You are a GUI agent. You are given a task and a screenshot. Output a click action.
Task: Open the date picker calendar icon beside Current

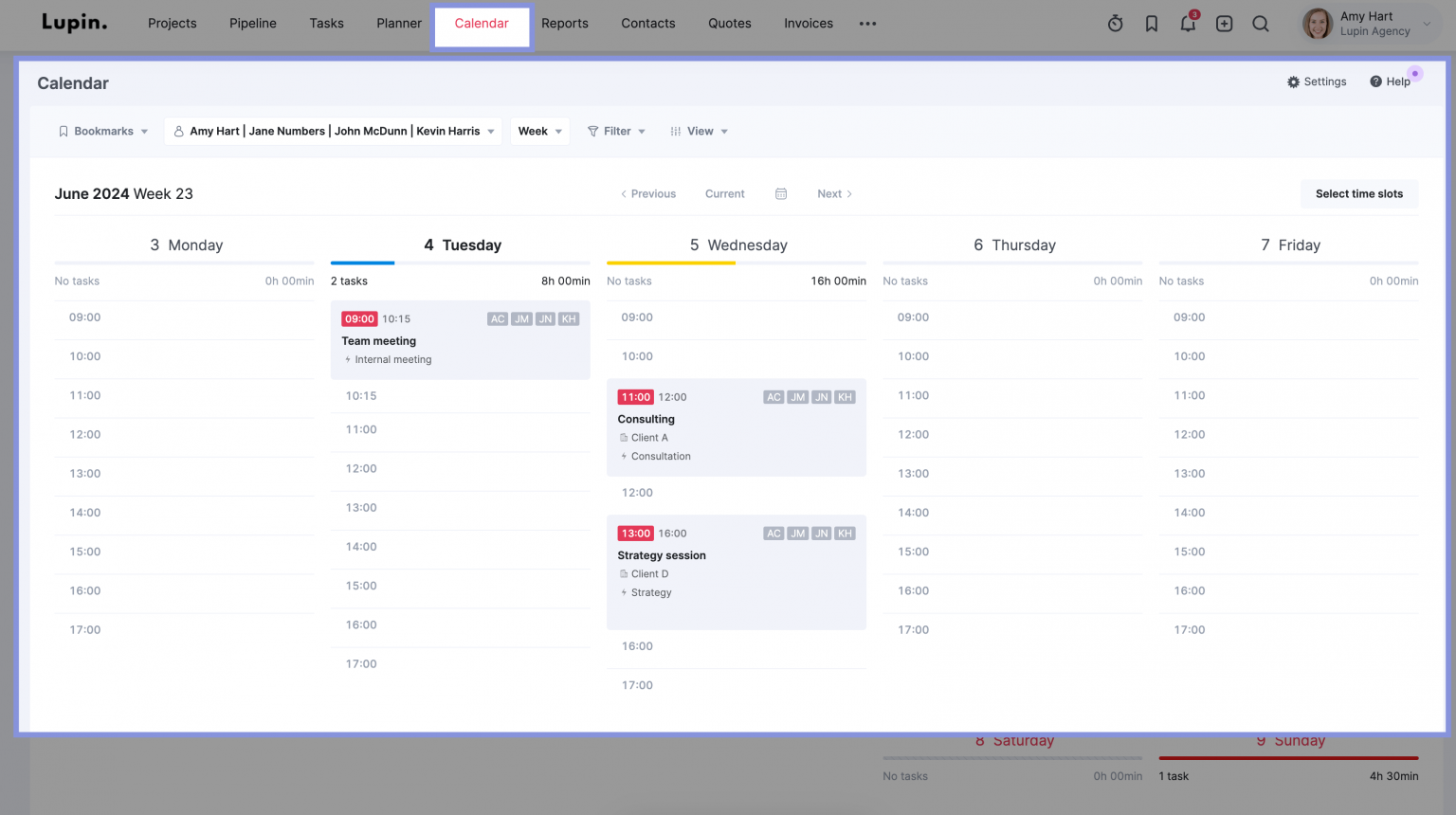(x=781, y=193)
